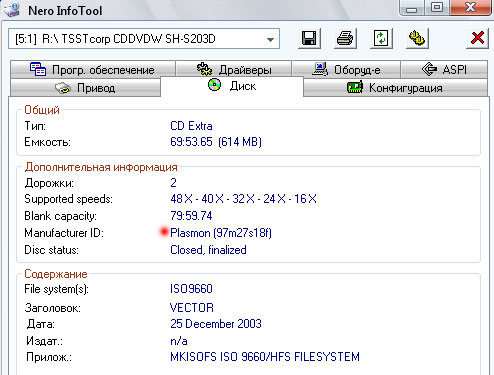This screenshot has width=494, height=375.
Task: Click the Дорожки value 2
Action: tap(173, 183)
